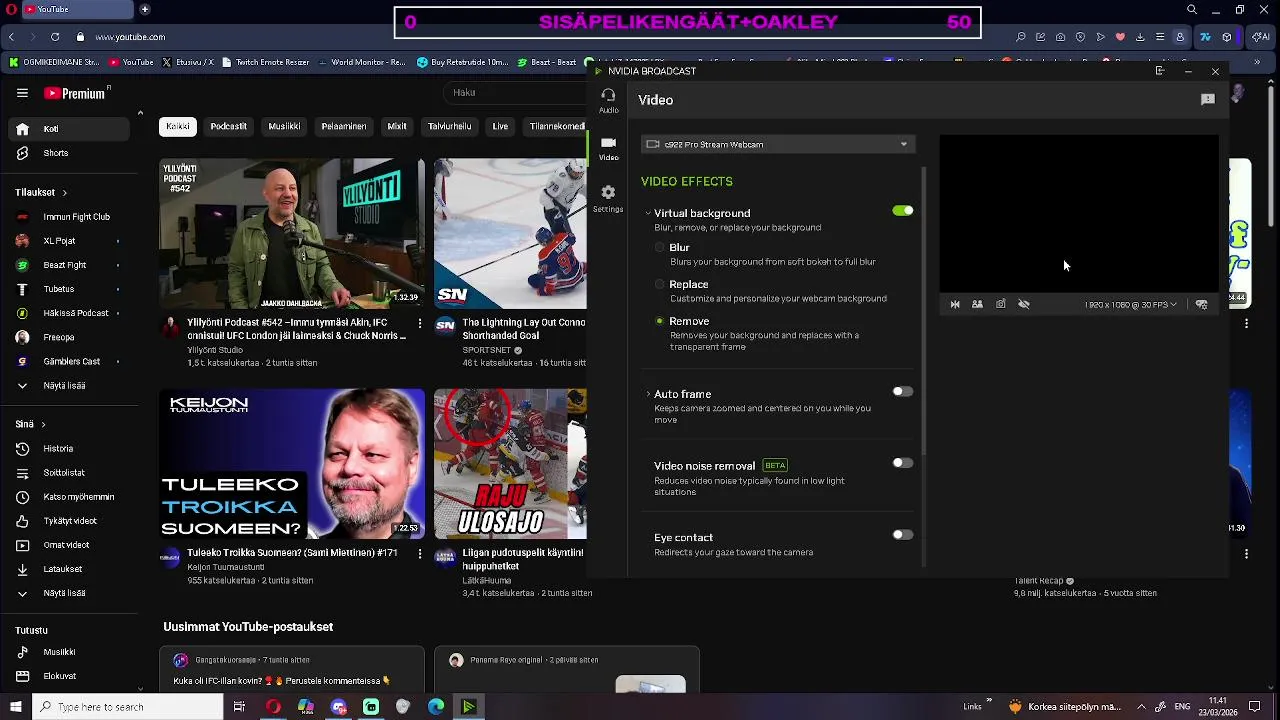Select the Remove radio option
1280x720 pixels.
tap(659, 321)
